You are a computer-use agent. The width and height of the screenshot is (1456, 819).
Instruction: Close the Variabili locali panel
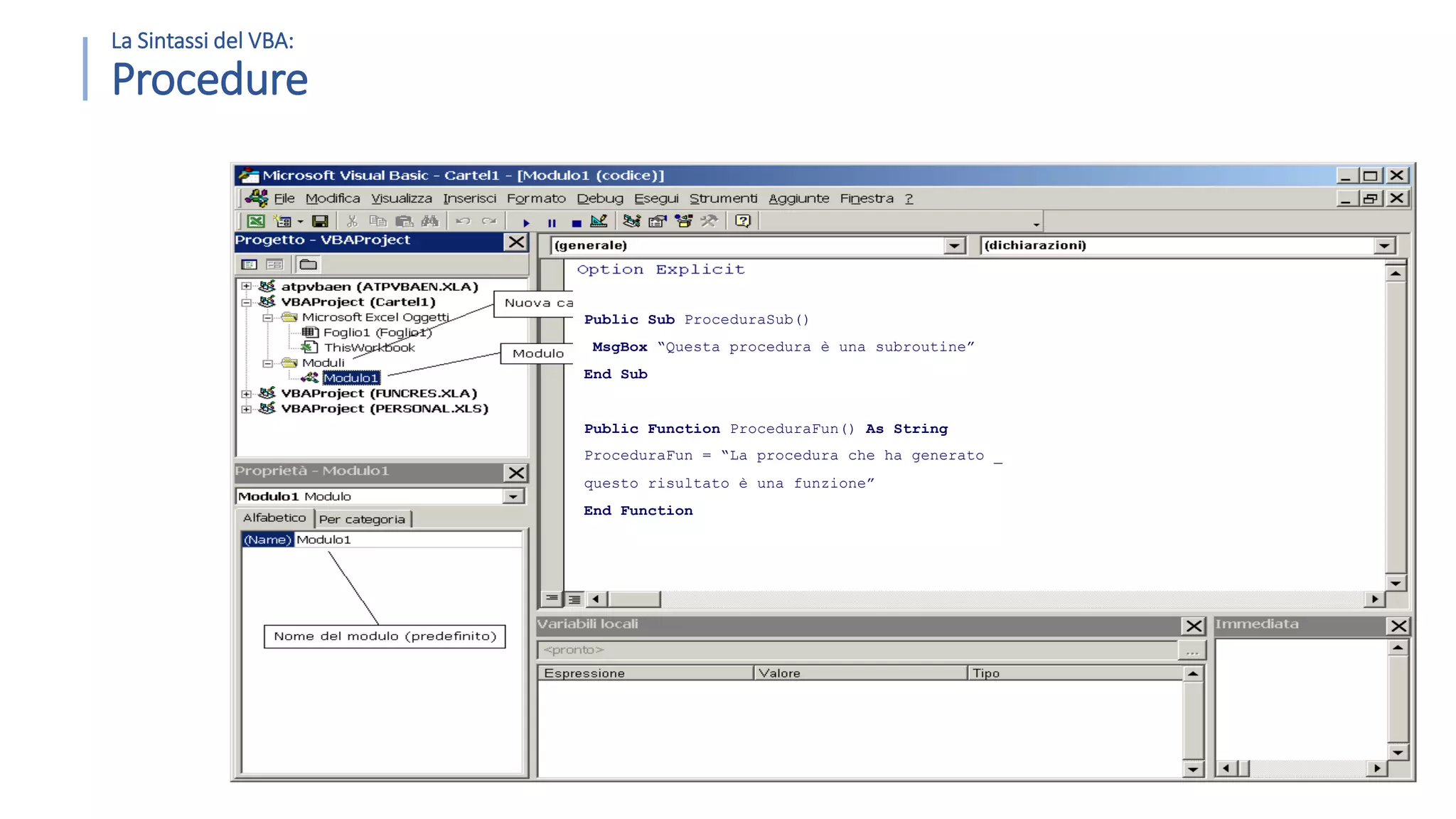coord(1194,626)
